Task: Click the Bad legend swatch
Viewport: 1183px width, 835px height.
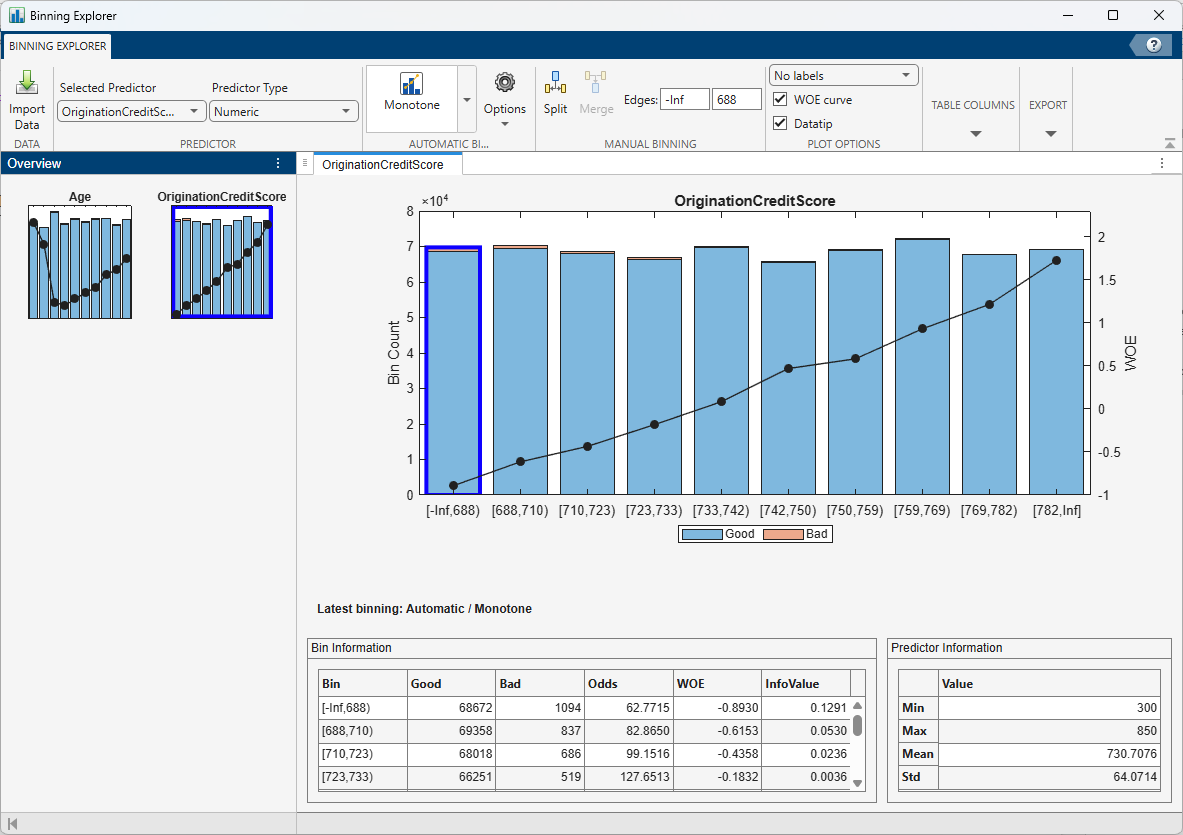Action: coord(784,534)
